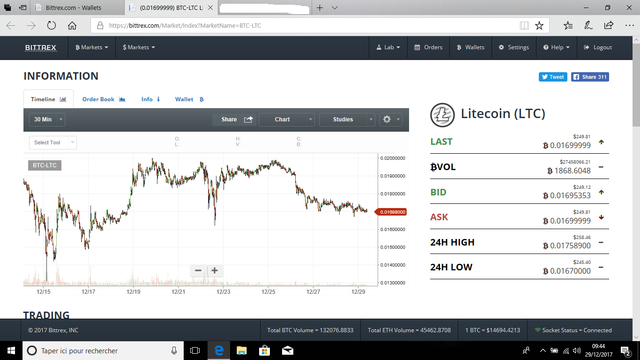Click the Bittrex logo in navbar
This screenshot has width=640, height=360.
(40, 47)
